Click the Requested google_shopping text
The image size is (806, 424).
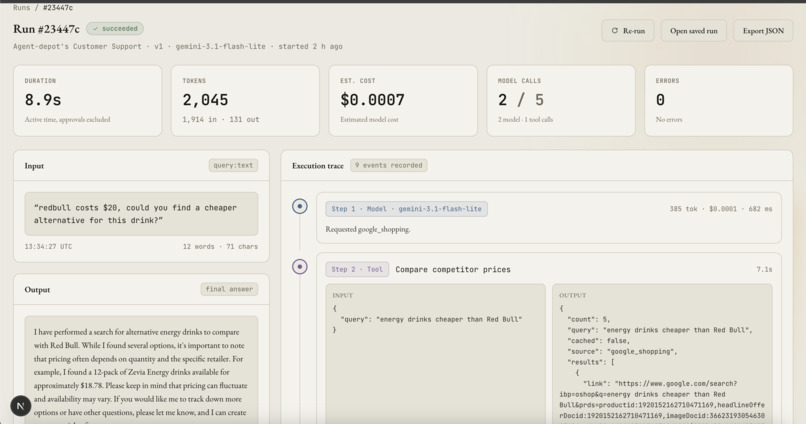coord(368,229)
